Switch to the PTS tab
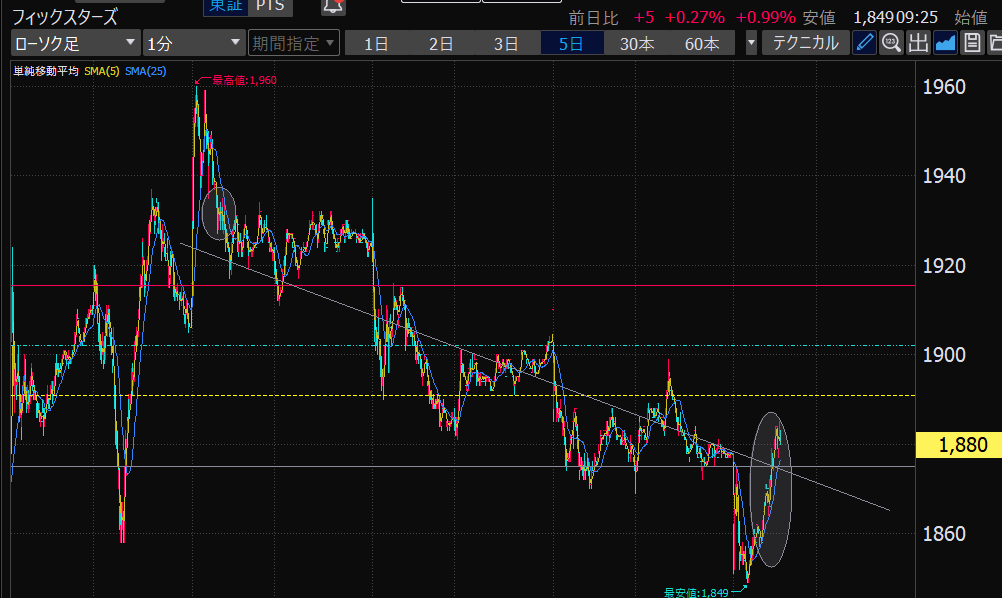The image size is (1002, 598). point(268,7)
